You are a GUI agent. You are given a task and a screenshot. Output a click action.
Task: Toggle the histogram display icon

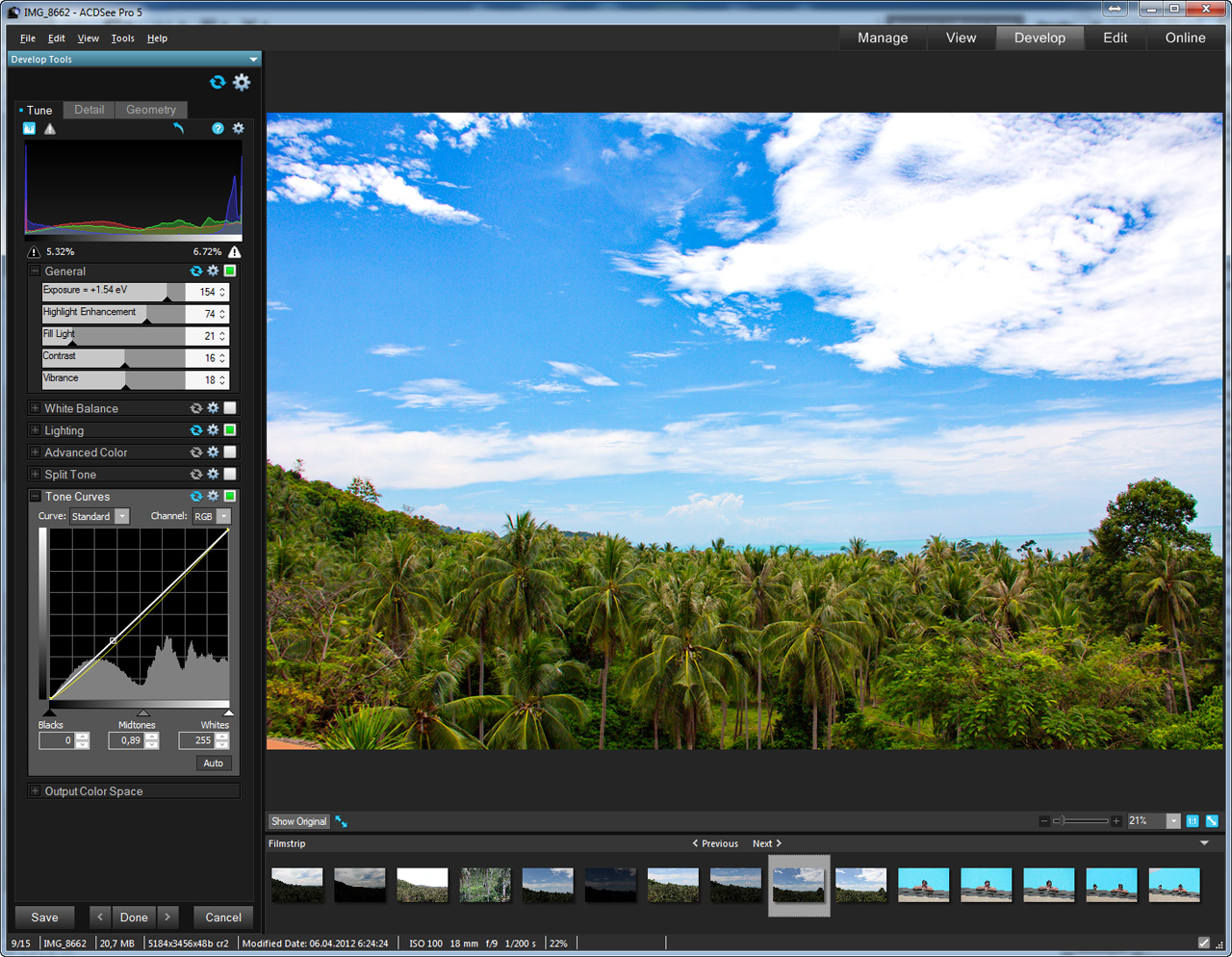click(x=29, y=128)
